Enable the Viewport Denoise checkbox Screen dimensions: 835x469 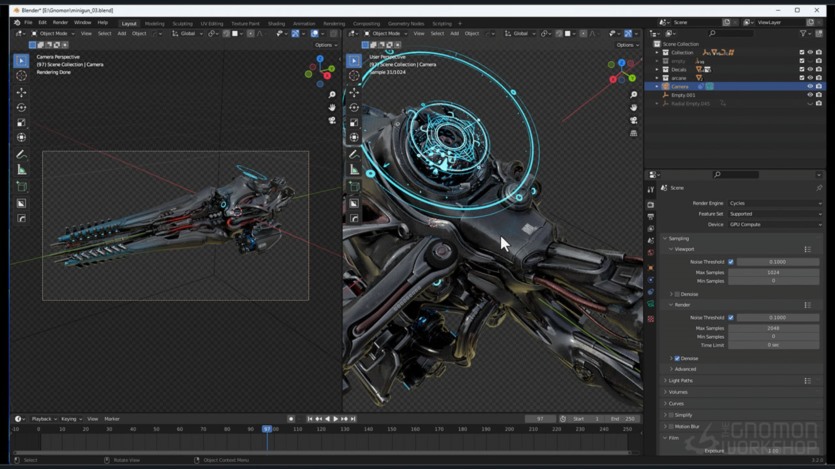pyautogui.click(x=677, y=294)
